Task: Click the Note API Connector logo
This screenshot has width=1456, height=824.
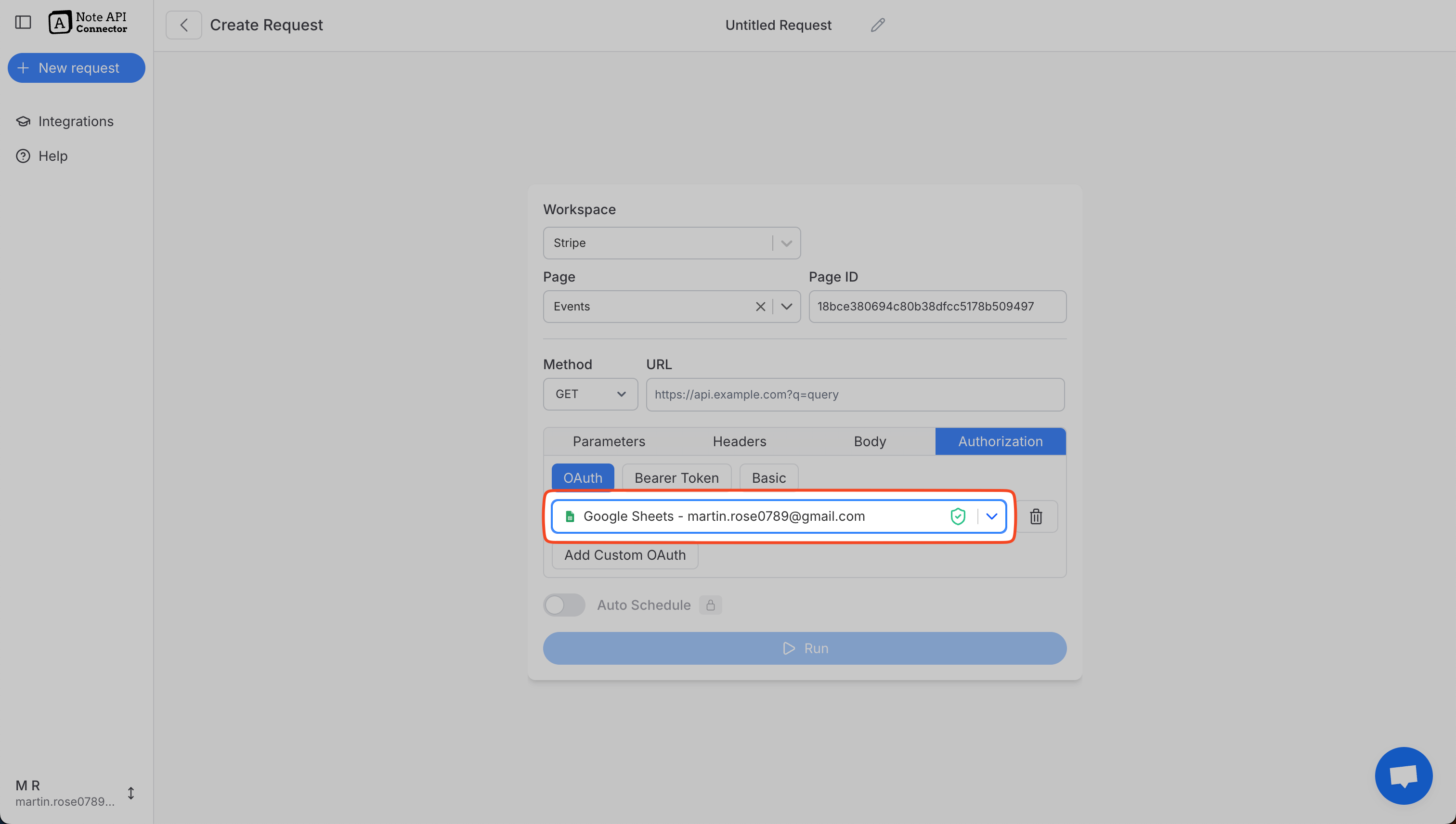Action: tap(88, 23)
